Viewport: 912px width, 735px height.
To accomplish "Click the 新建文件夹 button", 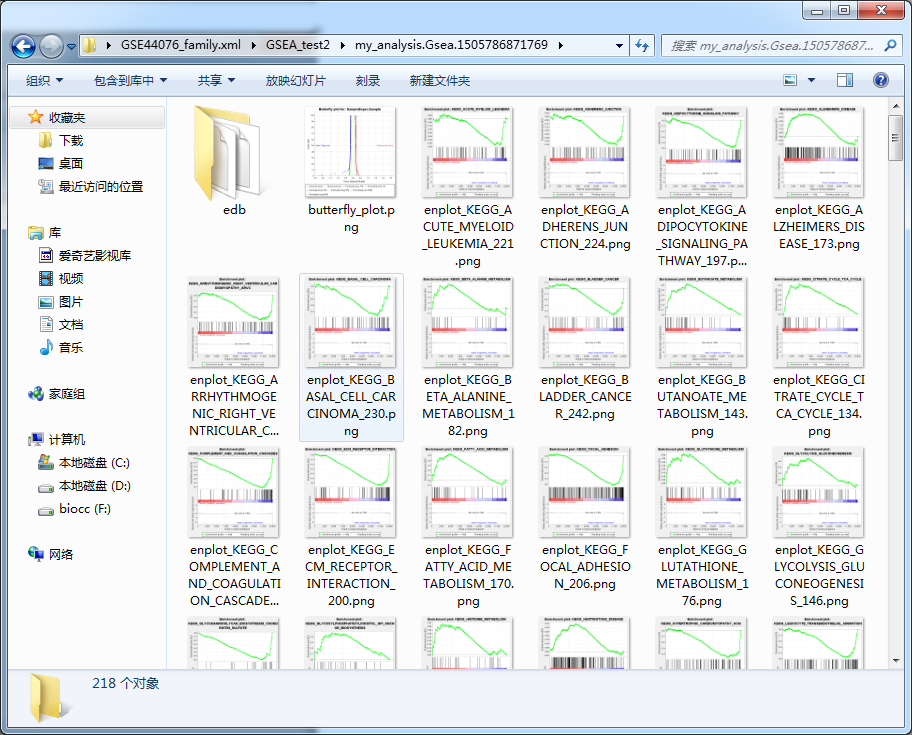I will pyautogui.click(x=439, y=80).
